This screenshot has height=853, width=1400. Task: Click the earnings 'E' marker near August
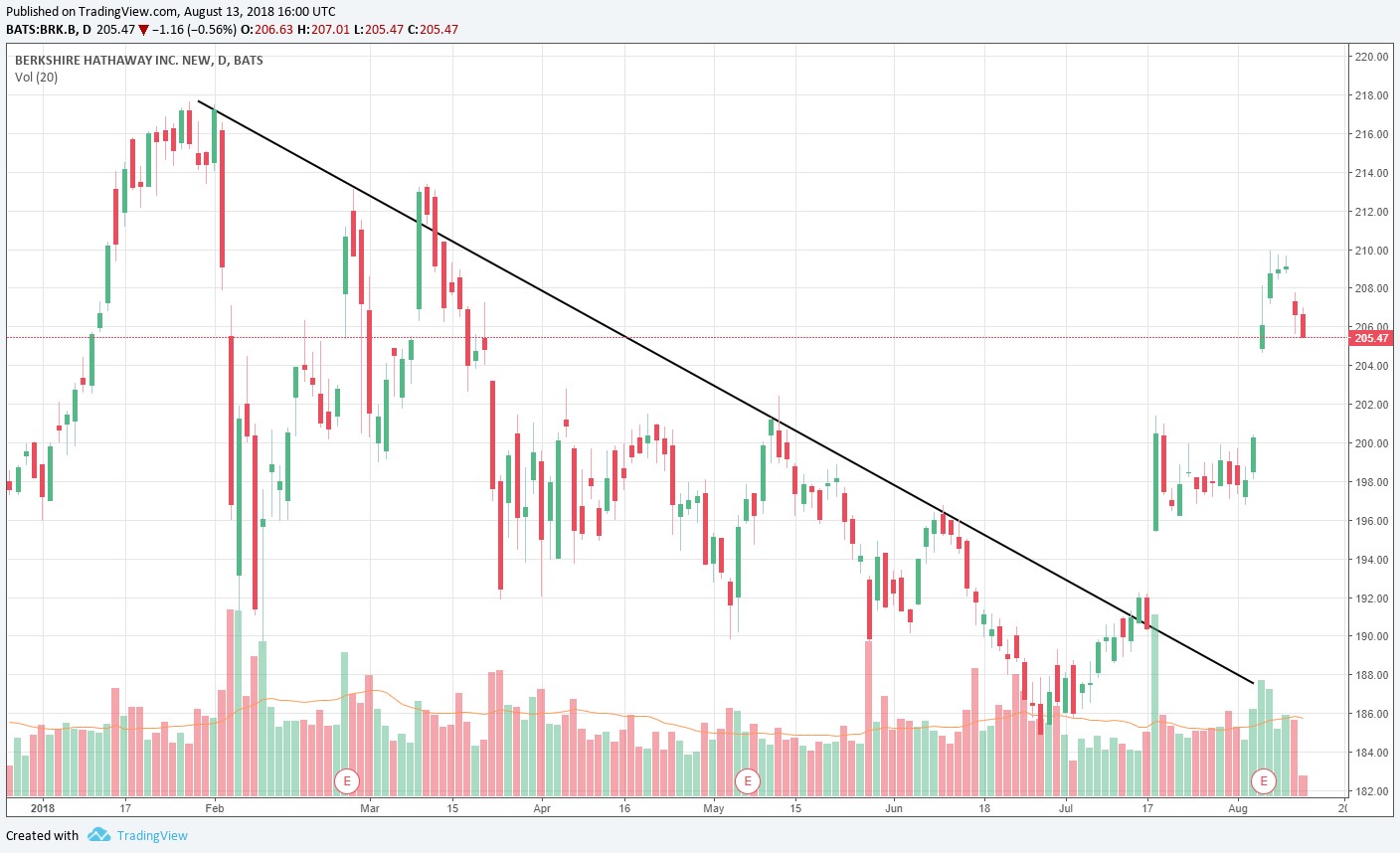[1264, 780]
